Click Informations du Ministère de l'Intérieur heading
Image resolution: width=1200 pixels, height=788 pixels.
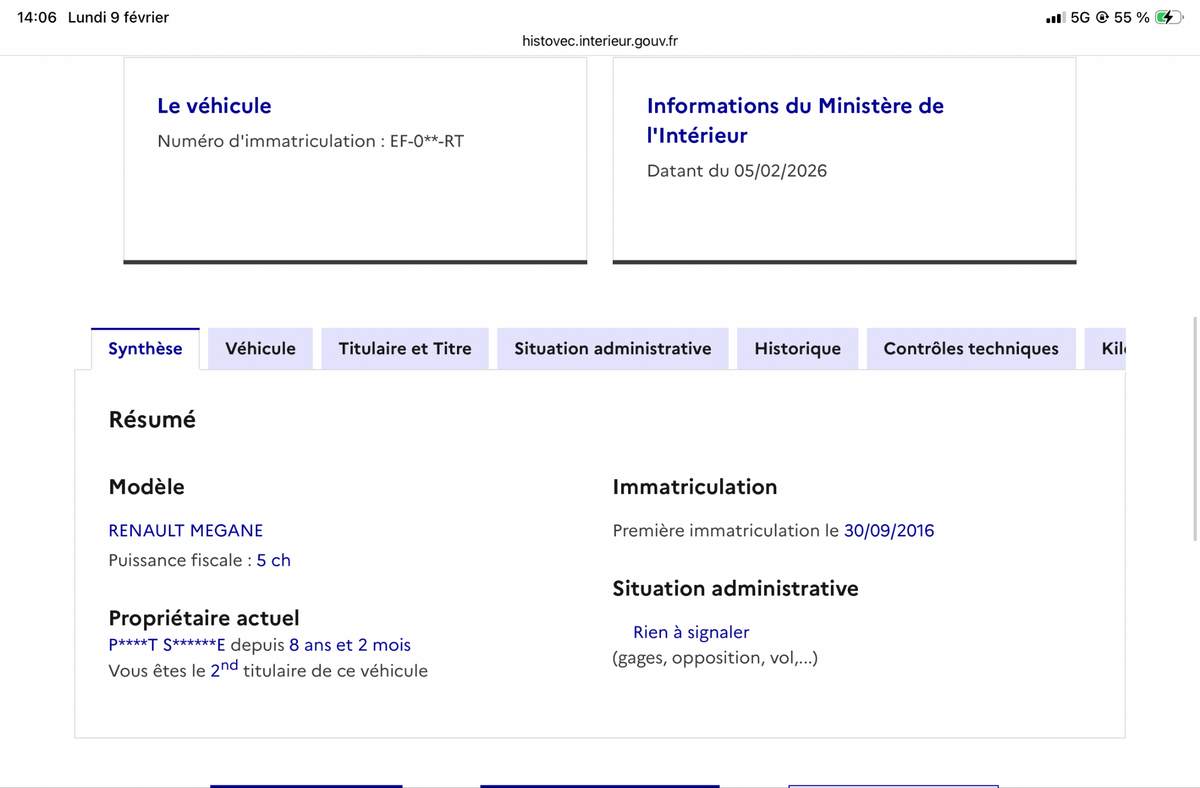[x=795, y=120]
